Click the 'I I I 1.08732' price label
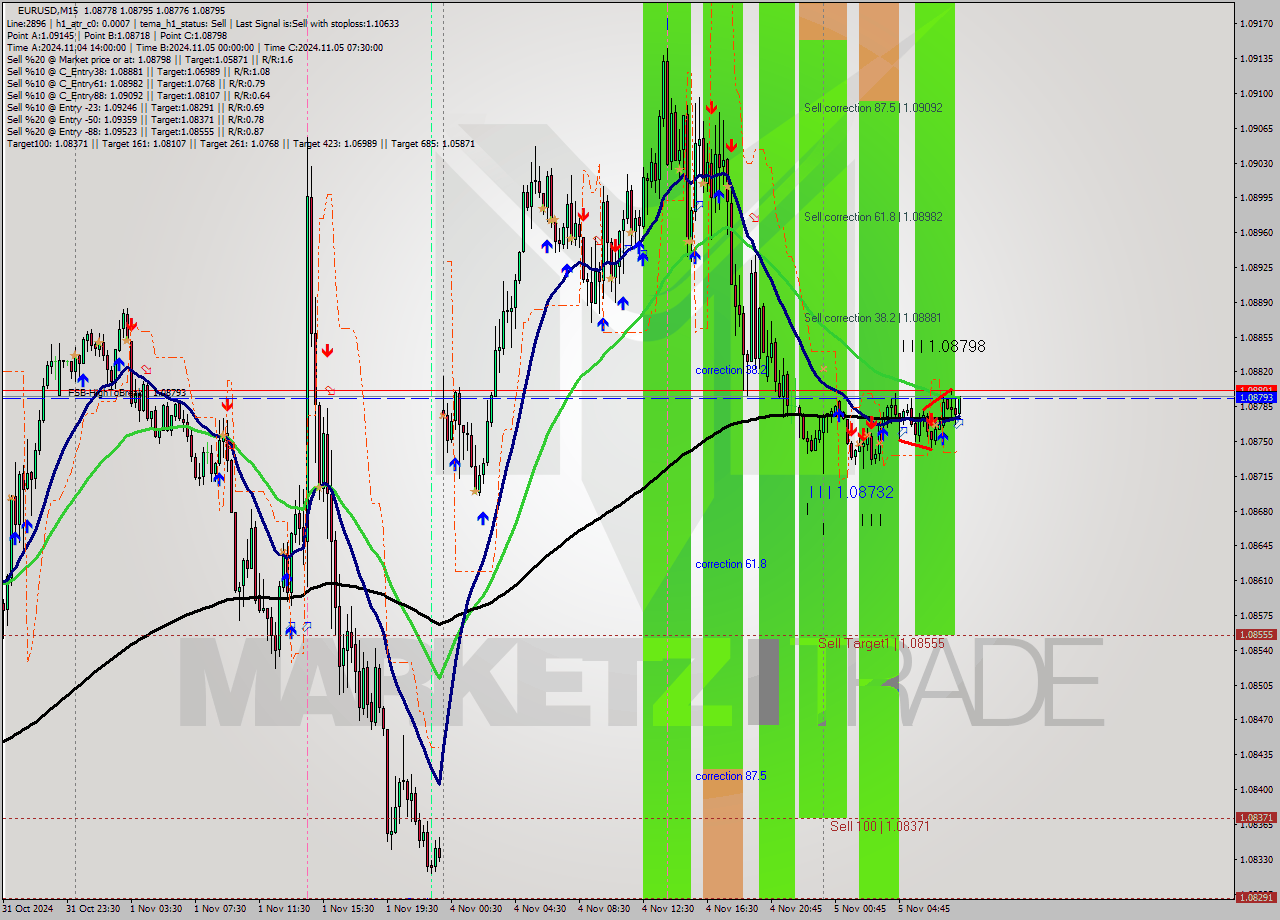The width and height of the screenshot is (1280, 920). [851, 492]
